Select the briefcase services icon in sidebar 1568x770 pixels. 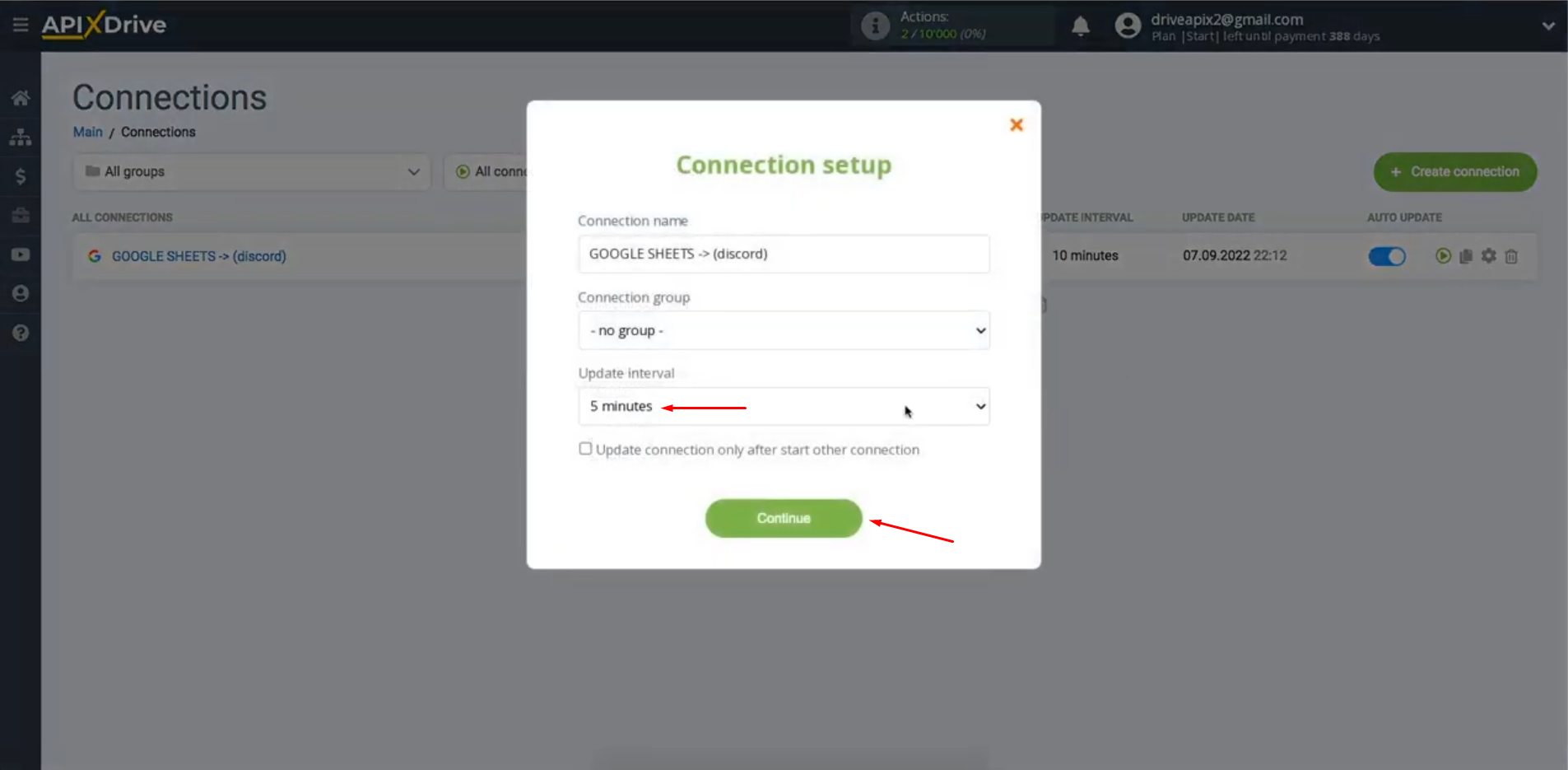(20, 215)
